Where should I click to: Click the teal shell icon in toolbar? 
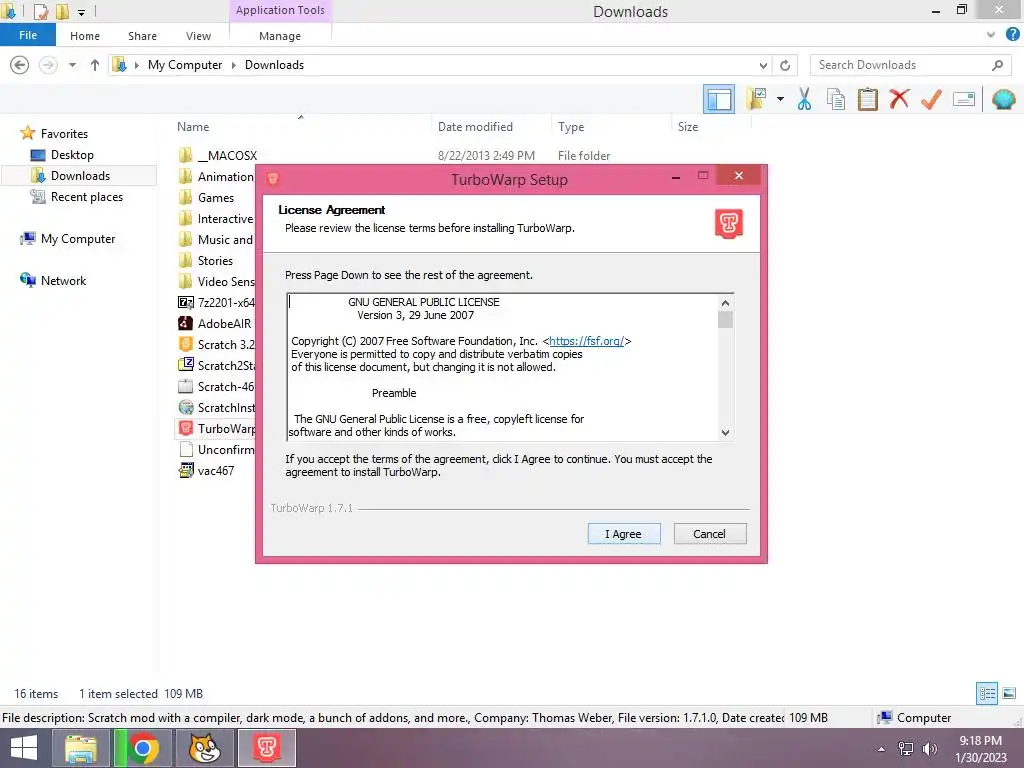click(1004, 99)
